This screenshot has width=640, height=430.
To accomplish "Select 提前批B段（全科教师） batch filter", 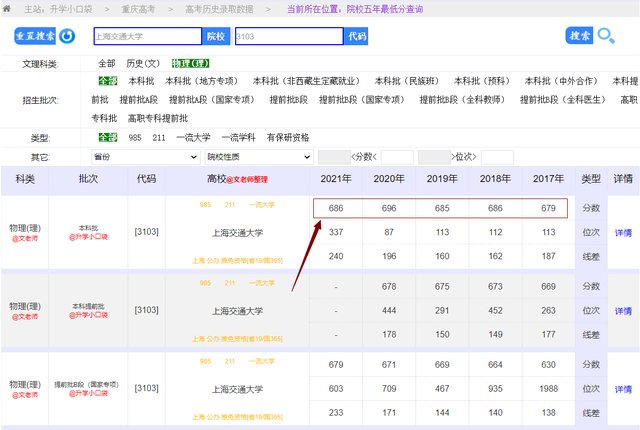I will [x=463, y=100].
